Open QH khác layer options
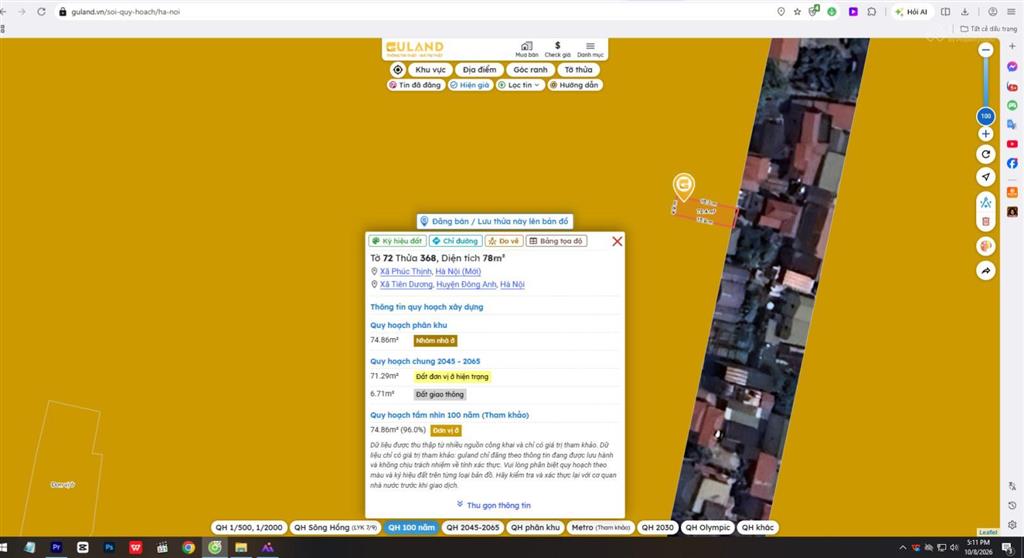 click(757, 527)
